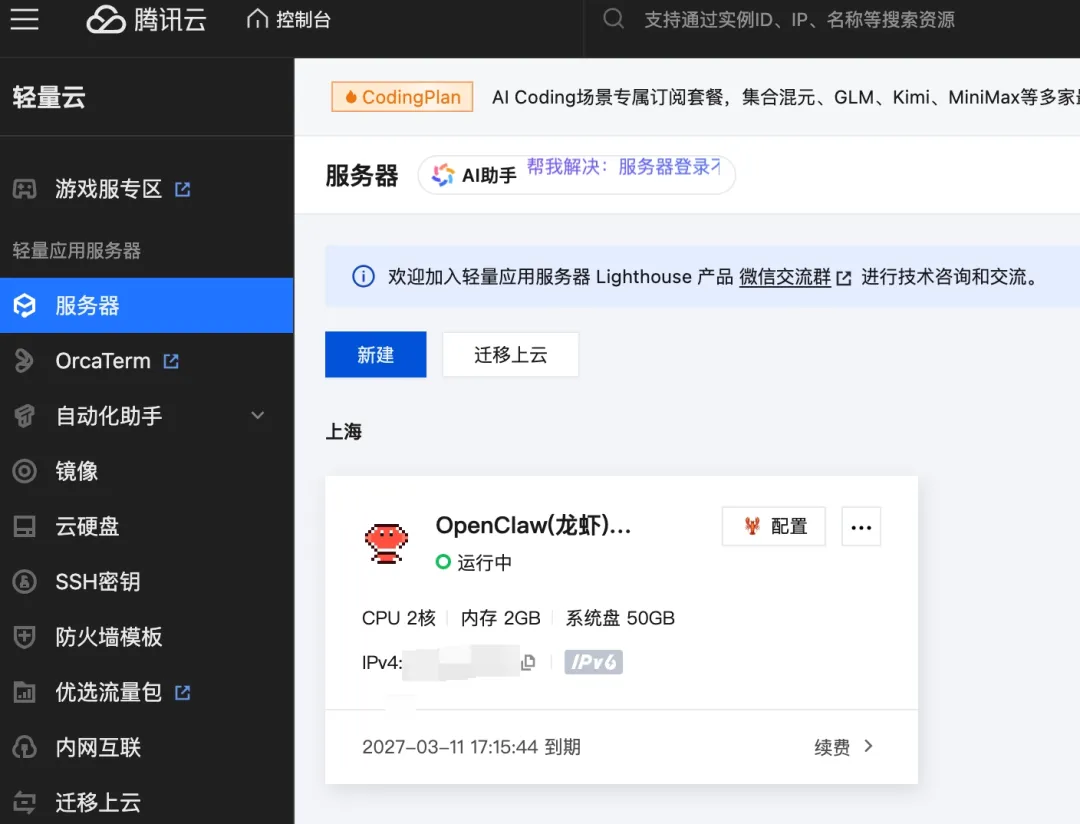This screenshot has height=824, width=1080.
Task: Open 防火墙模板 in the sidebar
Action: (x=109, y=637)
